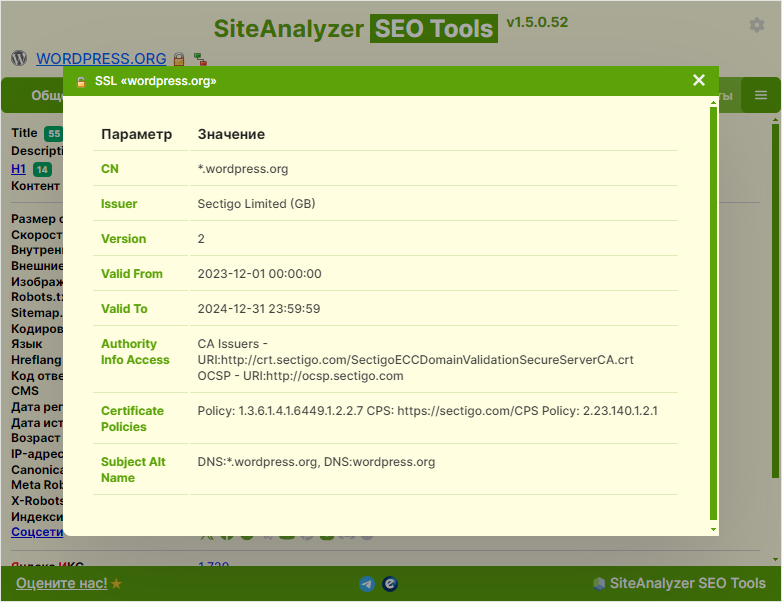The width and height of the screenshot is (782, 602).
Task: Click the SiteAnalyzer footer logo icon
Action: tap(599, 583)
